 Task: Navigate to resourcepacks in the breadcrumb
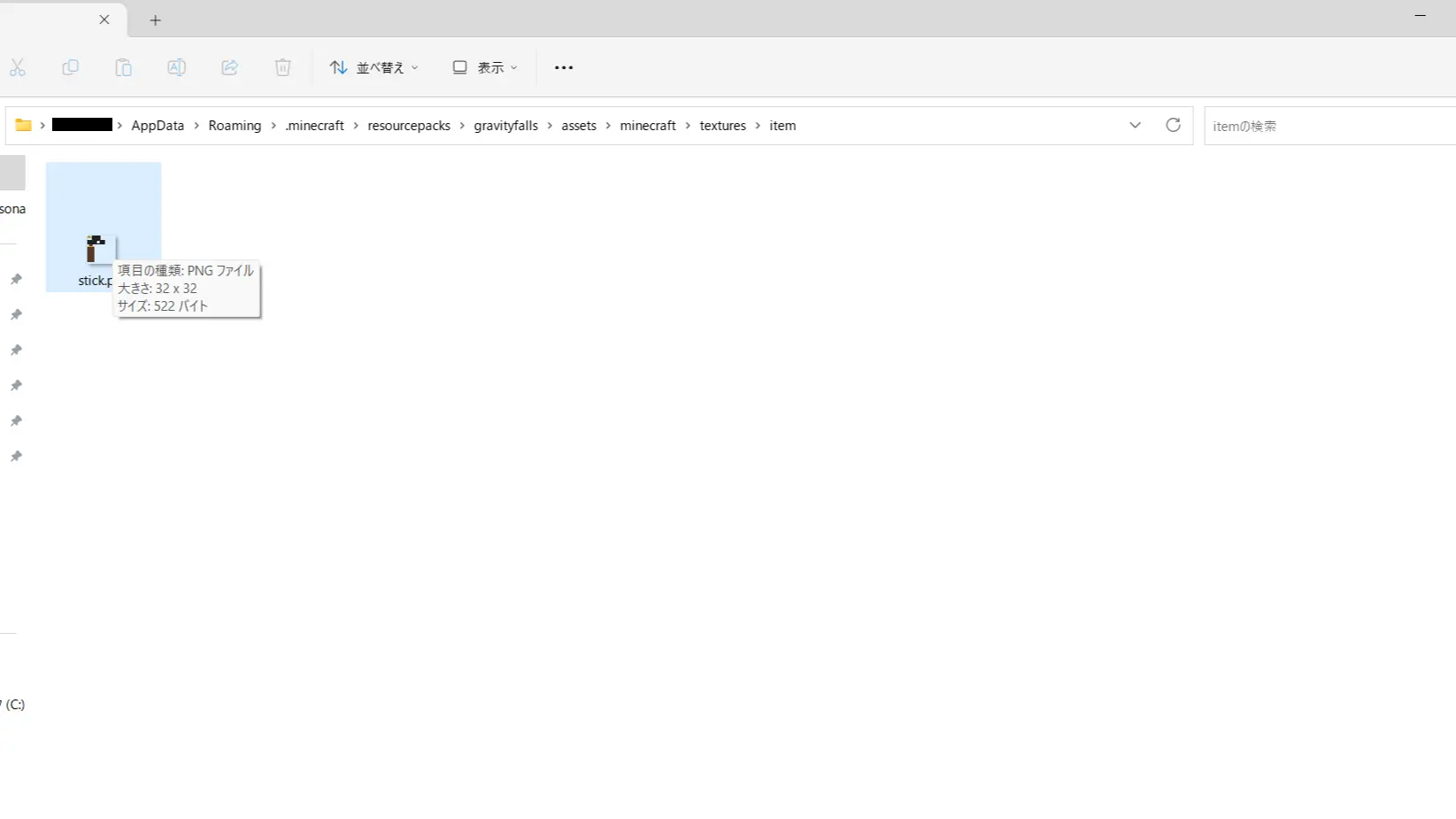[409, 126]
